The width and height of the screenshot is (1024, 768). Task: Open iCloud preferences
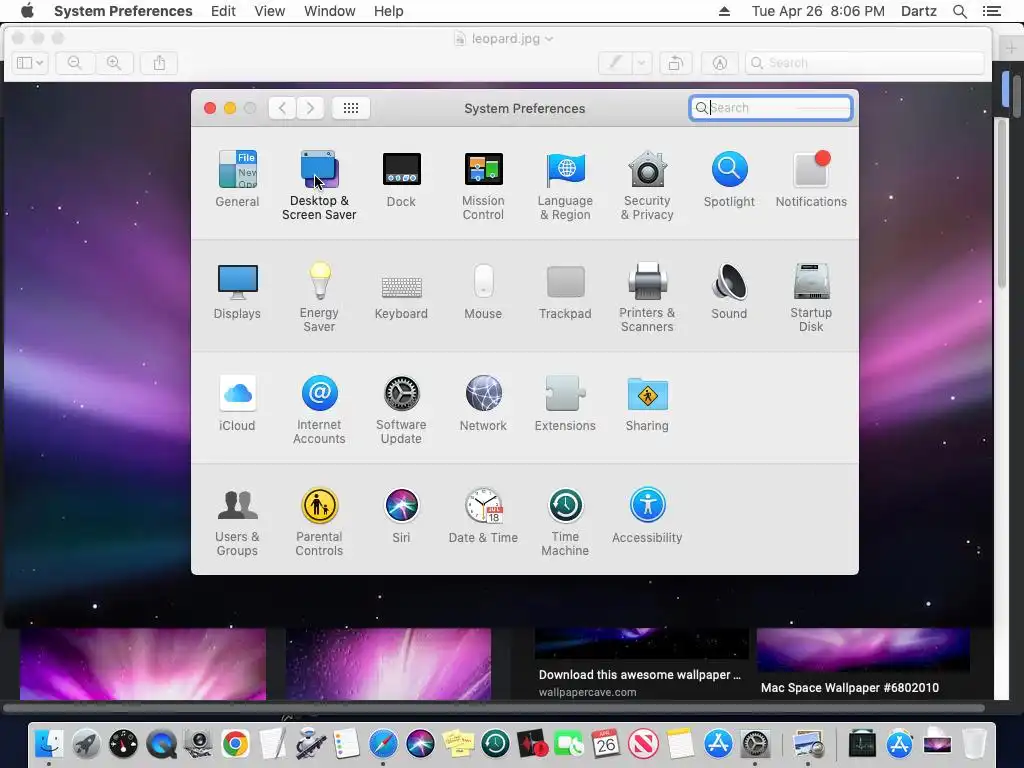pos(237,403)
